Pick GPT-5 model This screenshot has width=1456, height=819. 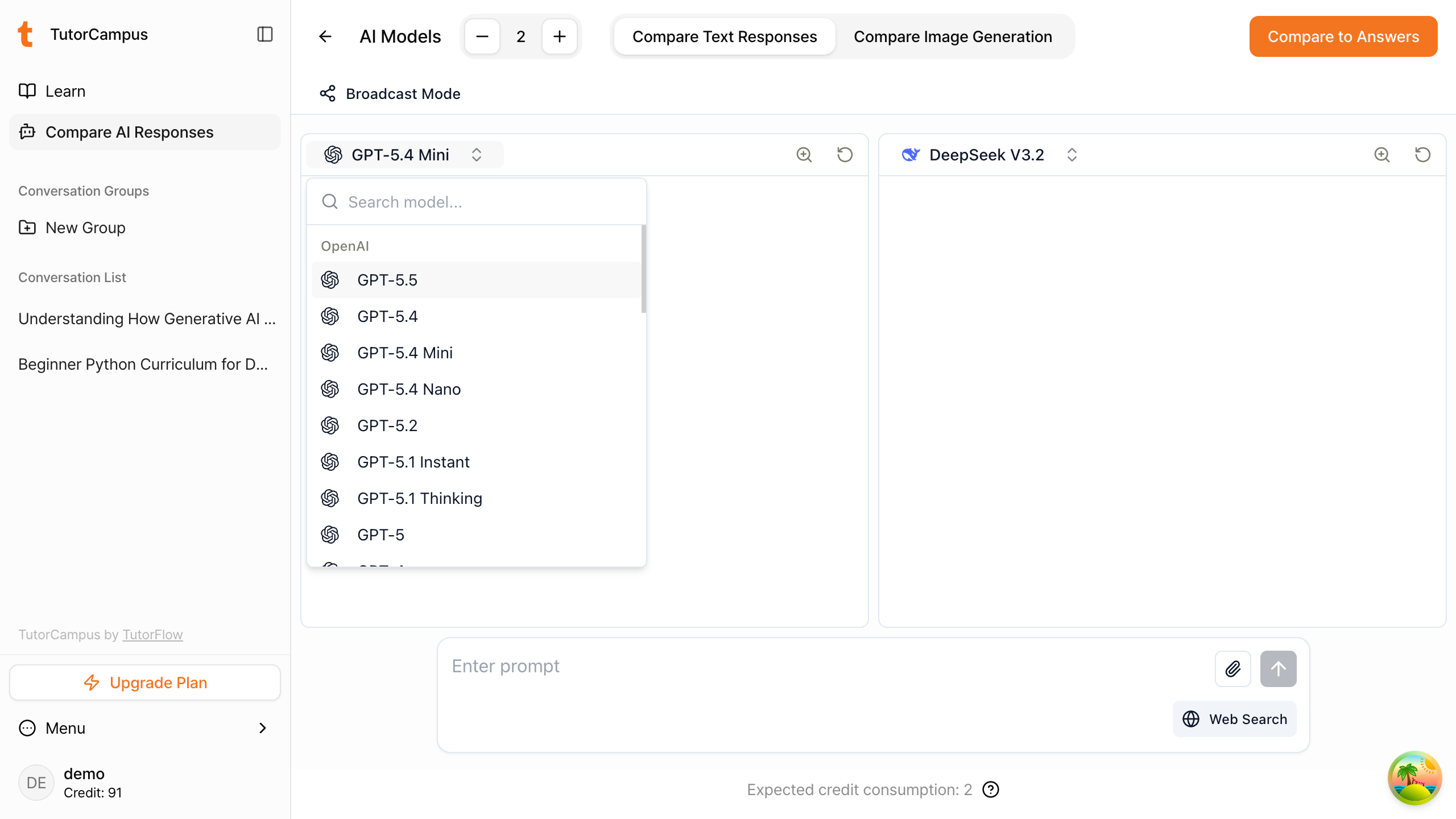pos(477,535)
